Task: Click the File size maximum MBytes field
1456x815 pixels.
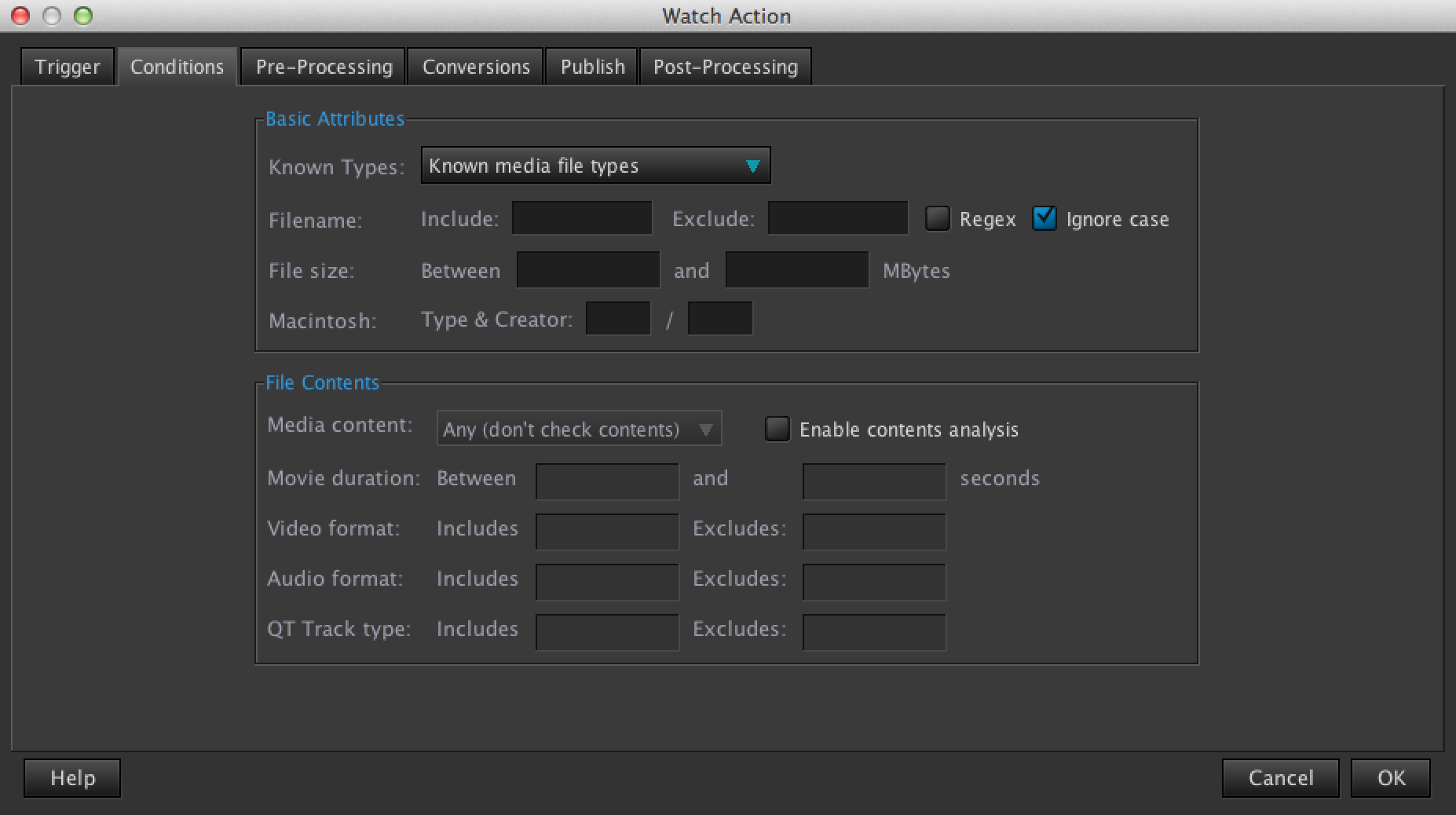Action: [797, 270]
